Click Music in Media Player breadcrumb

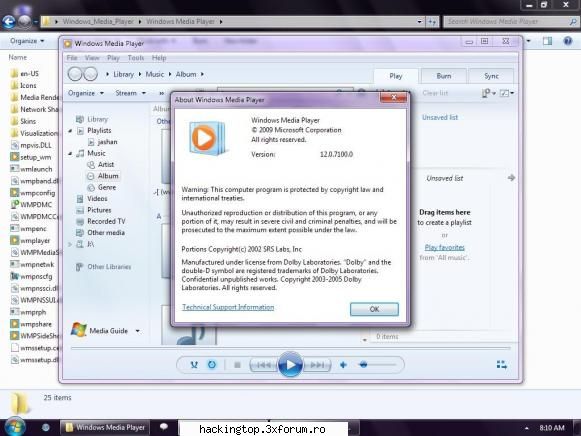coord(155,74)
